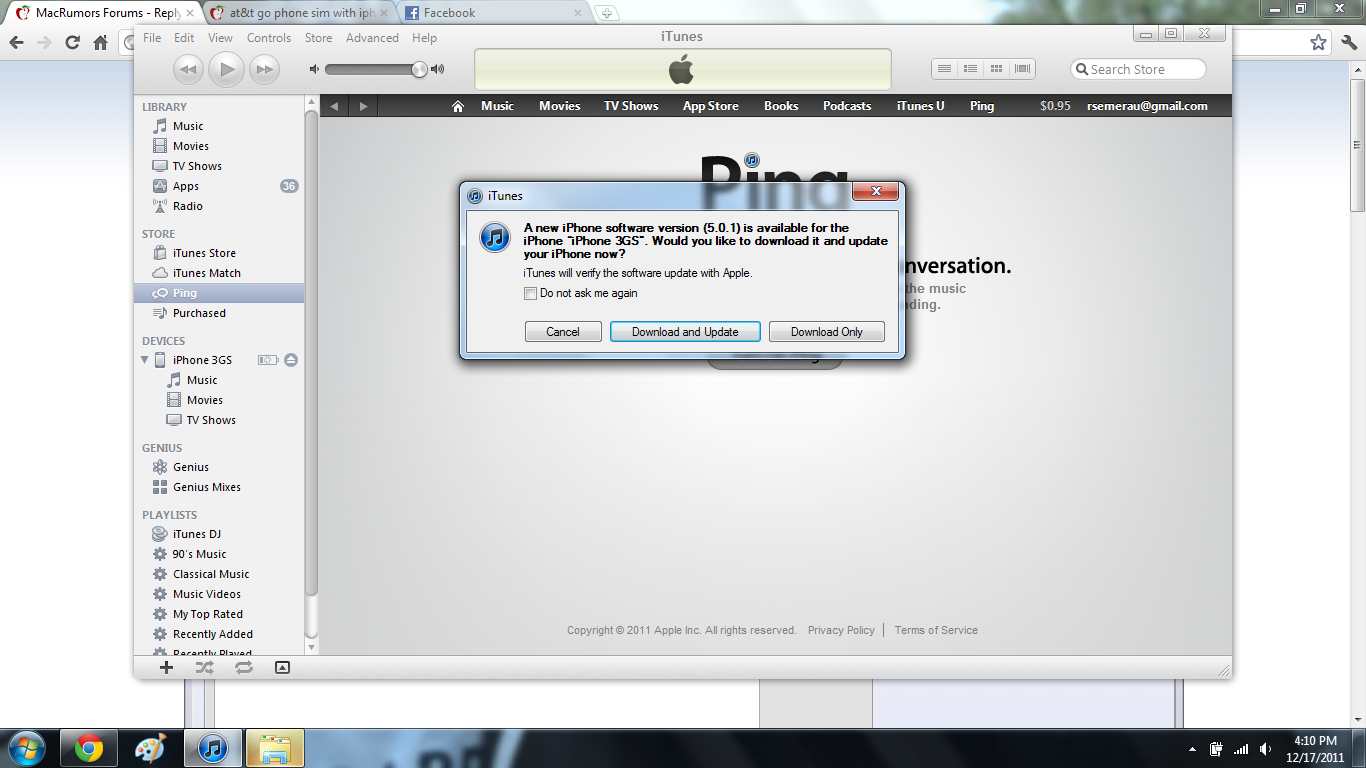Click the Previous track rewind button
The height and width of the screenshot is (768, 1366).
188,69
